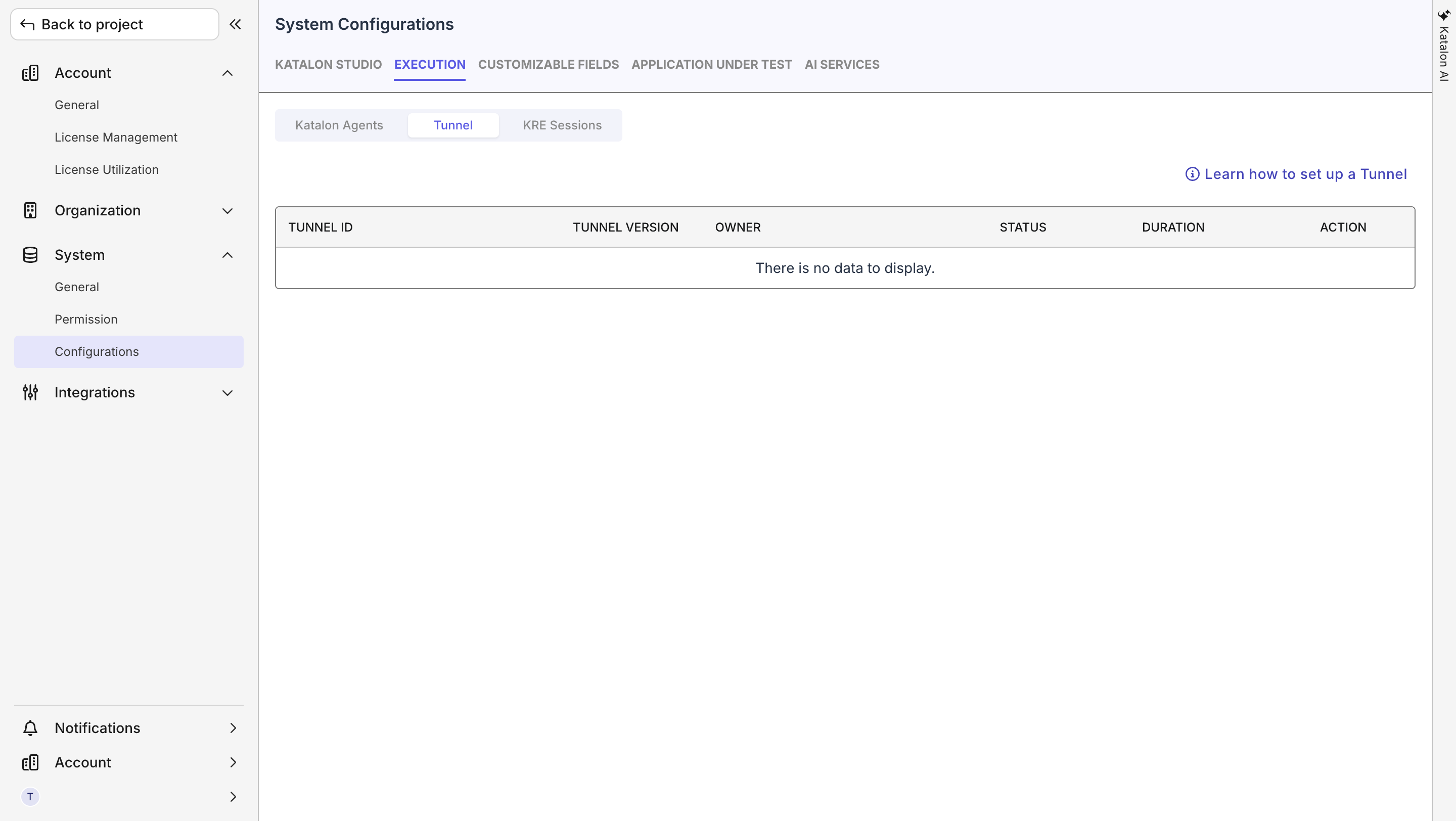Screen dimensions: 1456x821
Task: Select the Tunnel sub-tab
Action: 453,125
